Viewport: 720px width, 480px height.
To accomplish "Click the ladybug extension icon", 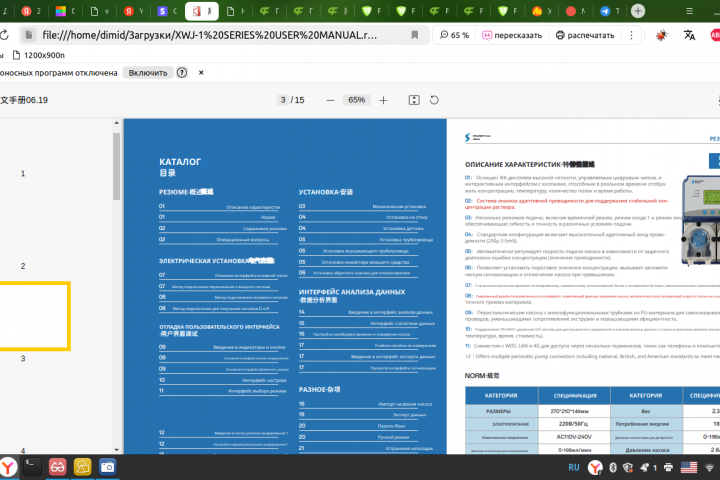I will [x=661, y=35].
